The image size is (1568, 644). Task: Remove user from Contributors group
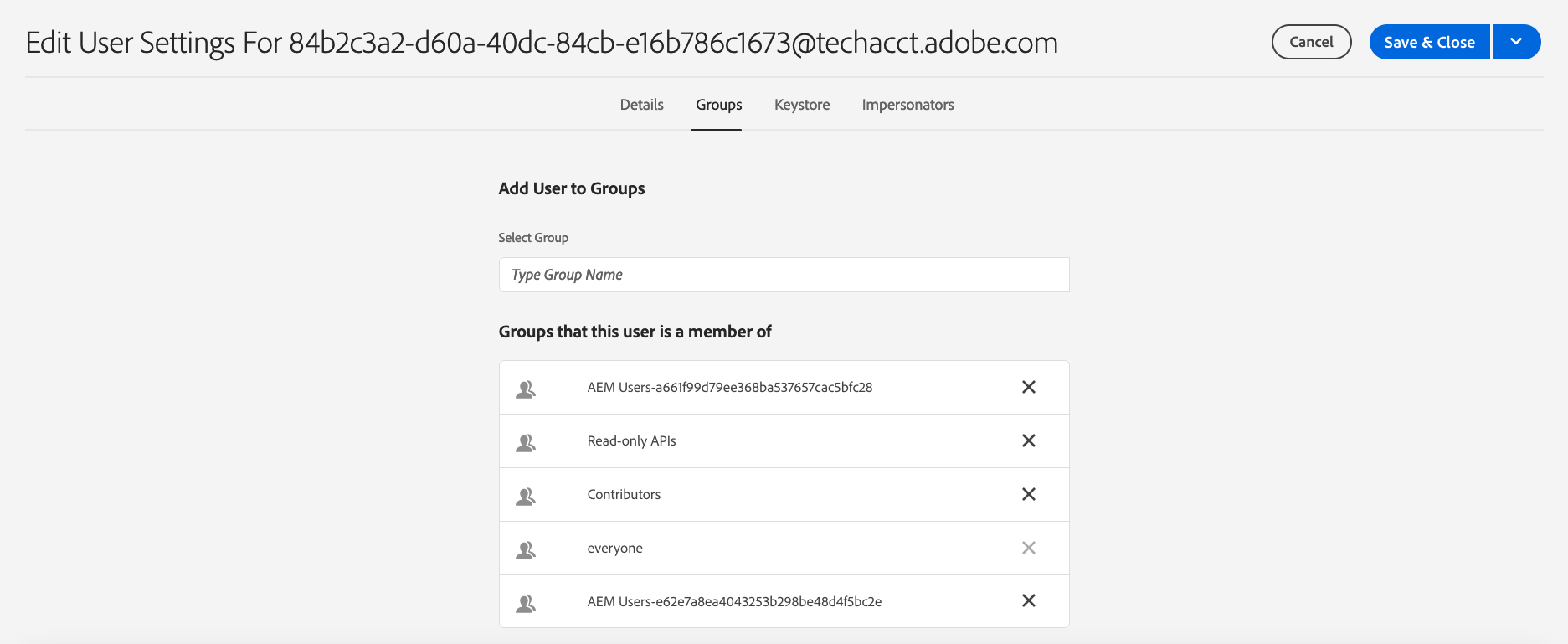[1029, 494]
